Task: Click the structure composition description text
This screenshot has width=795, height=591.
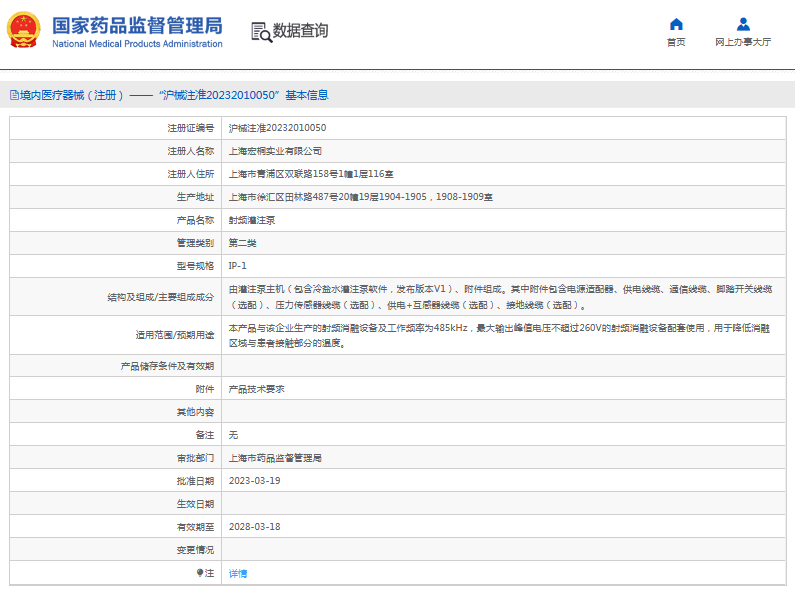Action: 500,297
